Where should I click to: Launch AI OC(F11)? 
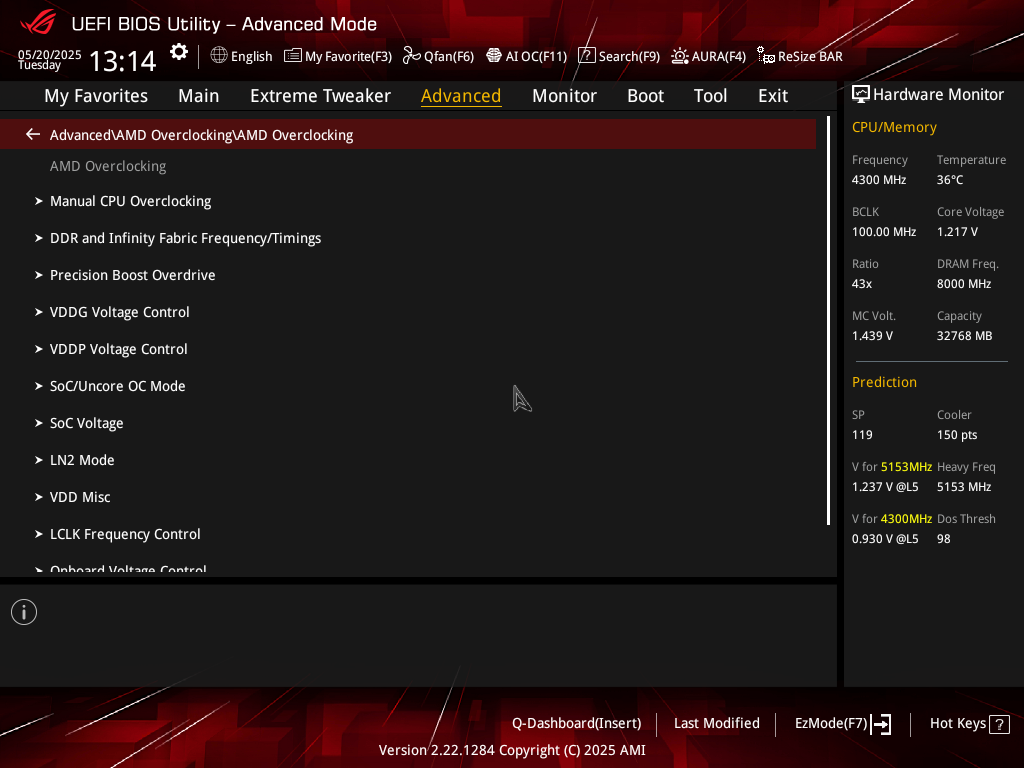click(x=536, y=56)
